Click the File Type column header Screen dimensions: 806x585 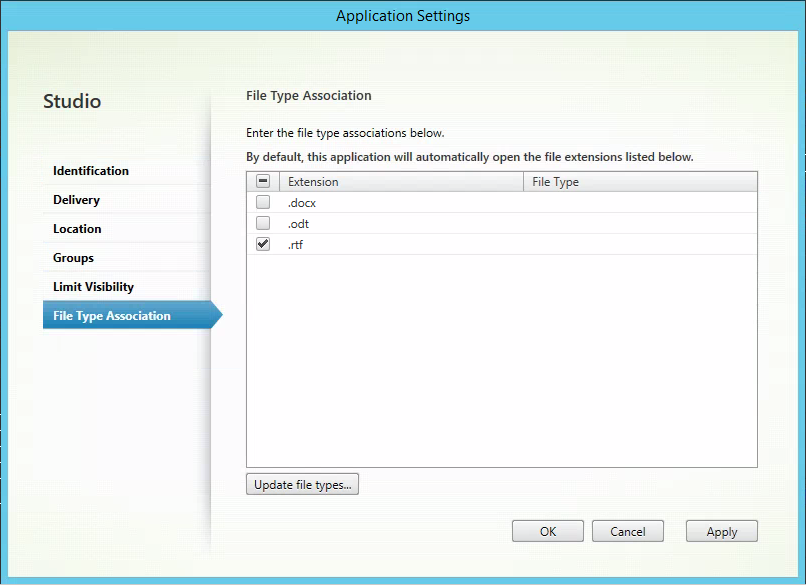click(640, 182)
